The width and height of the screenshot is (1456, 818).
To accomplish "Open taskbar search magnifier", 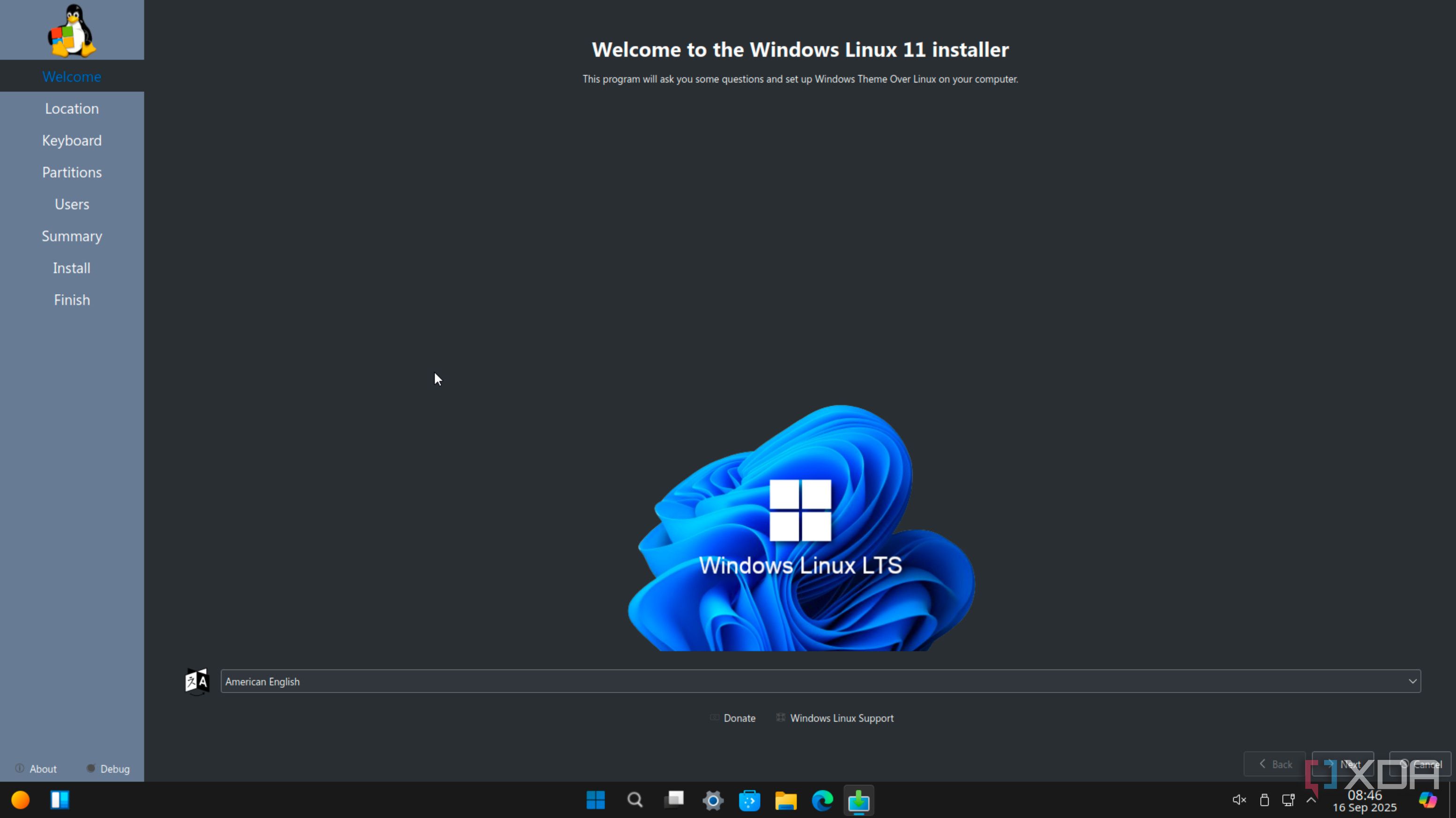I will [635, 800].
